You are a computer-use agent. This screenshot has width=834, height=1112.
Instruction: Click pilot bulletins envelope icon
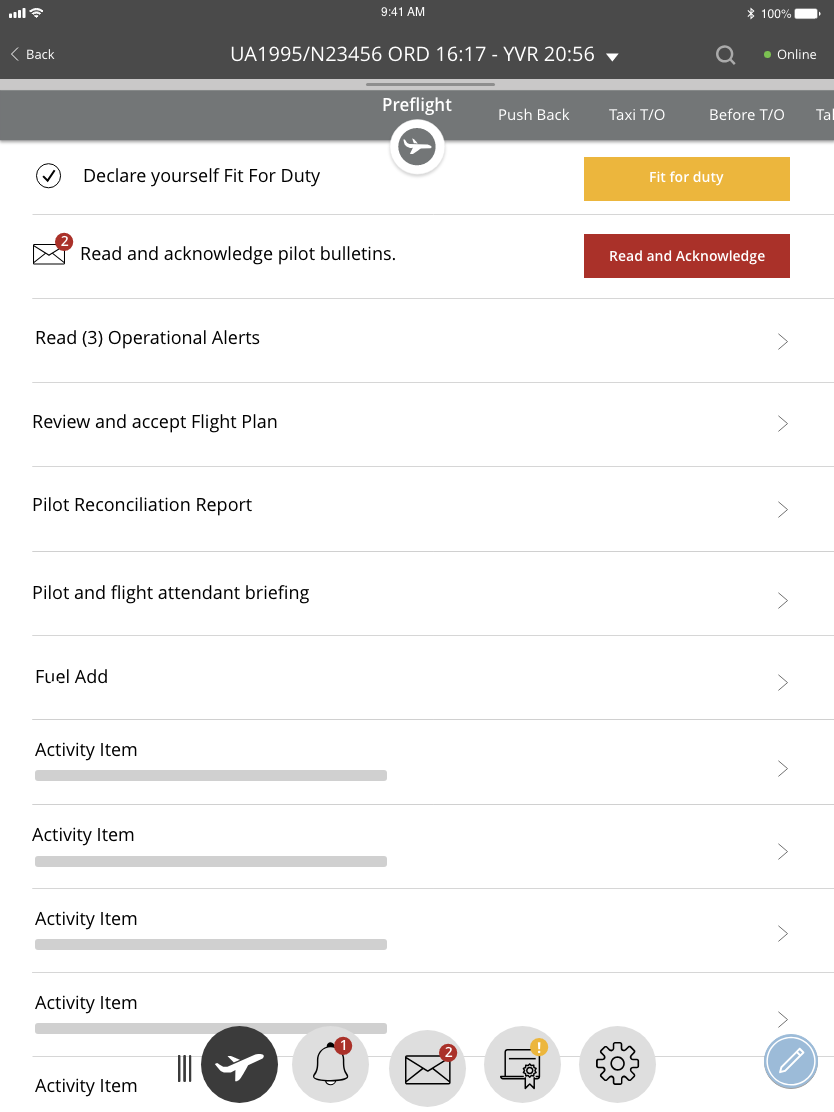click(49, 253)
